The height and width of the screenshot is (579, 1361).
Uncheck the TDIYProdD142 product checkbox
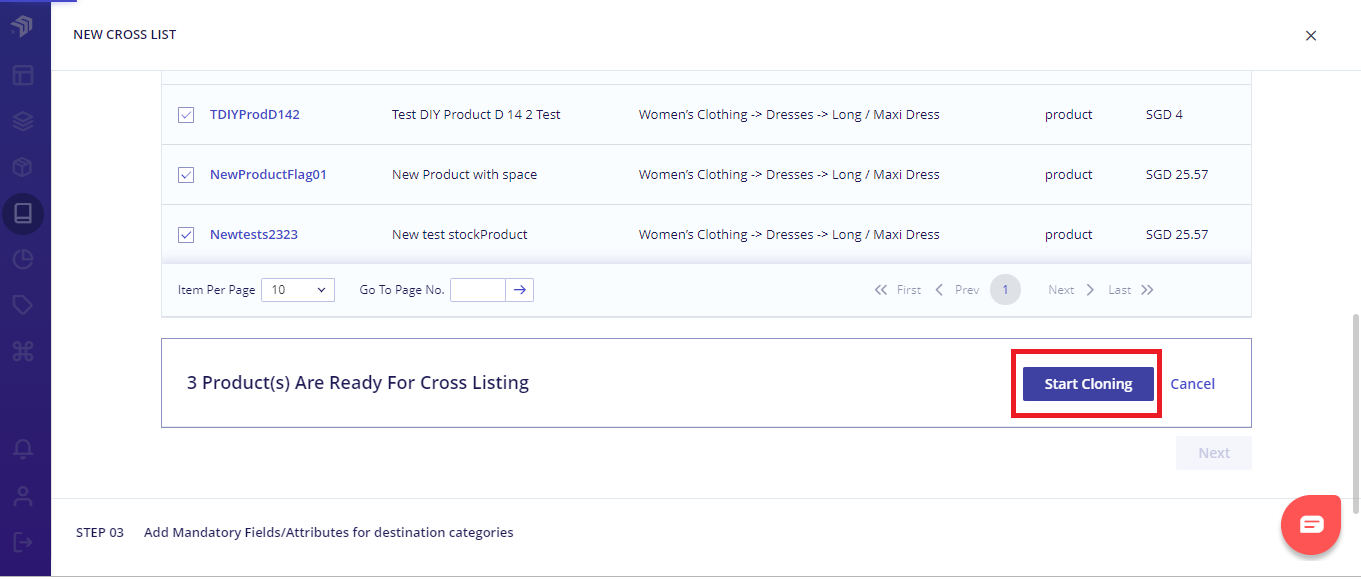[x=186, y=115]
